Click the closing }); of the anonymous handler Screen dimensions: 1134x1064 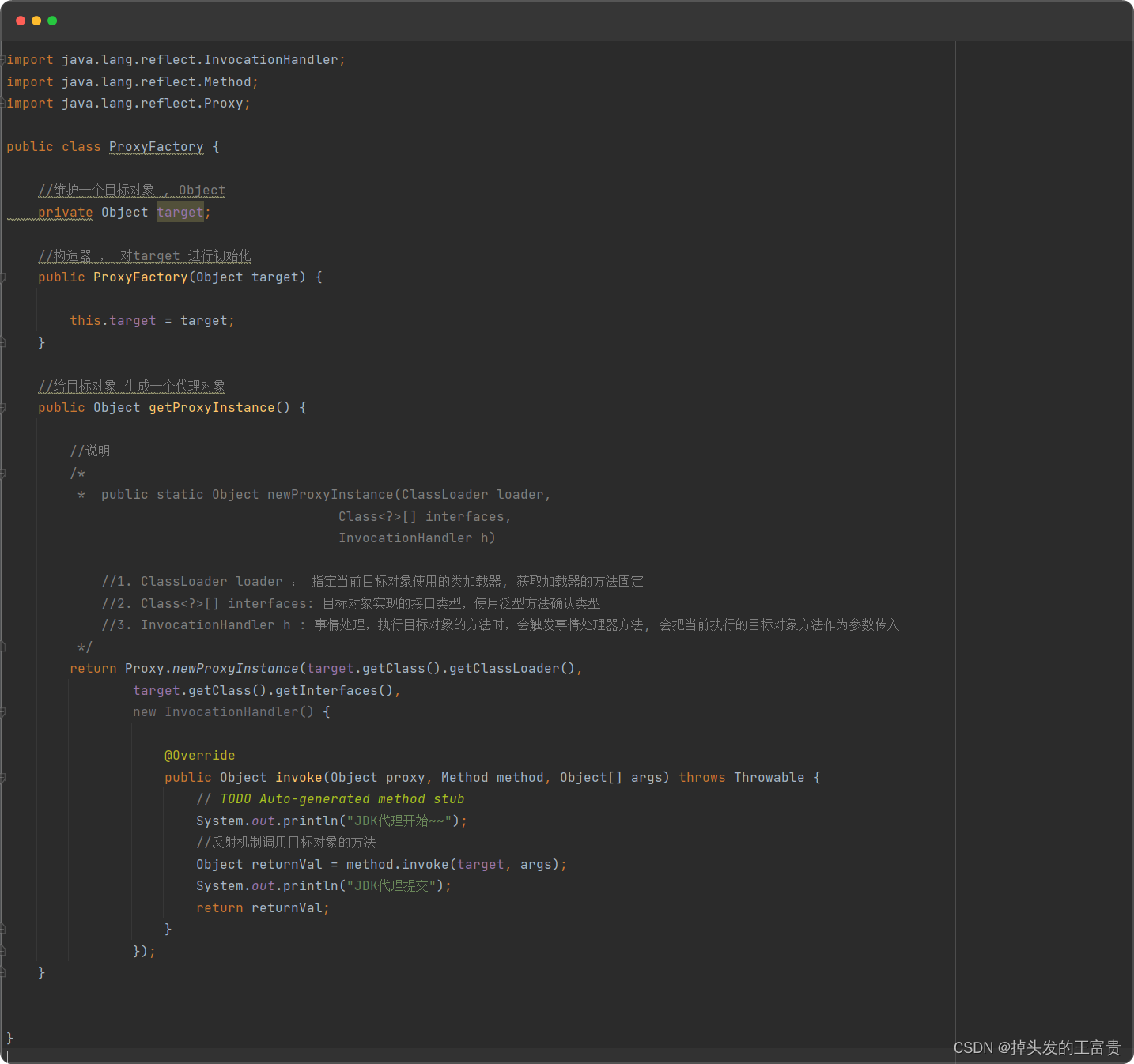tap(144, 952)
